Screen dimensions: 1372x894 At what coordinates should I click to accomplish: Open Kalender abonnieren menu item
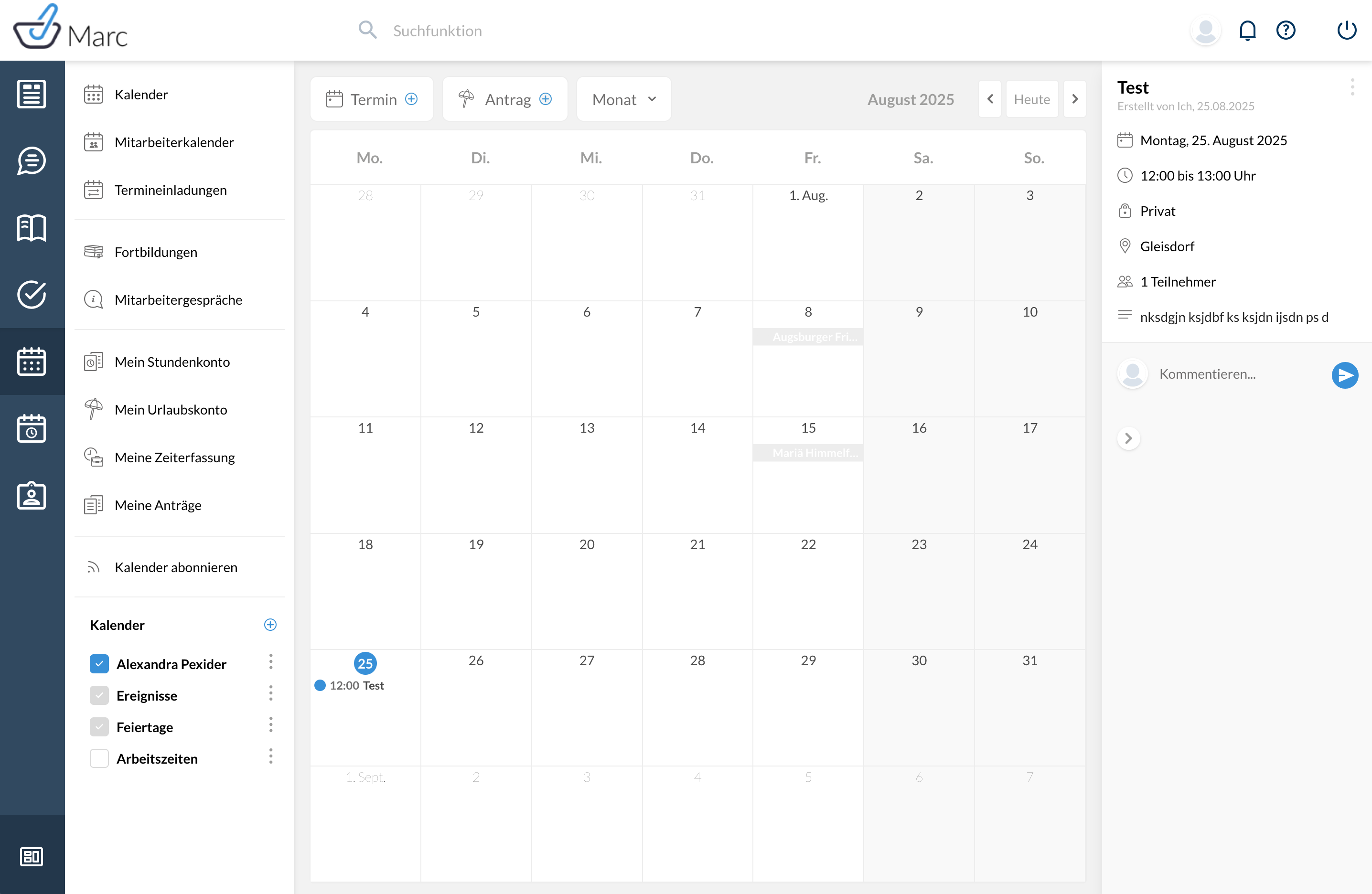point(180,568)
